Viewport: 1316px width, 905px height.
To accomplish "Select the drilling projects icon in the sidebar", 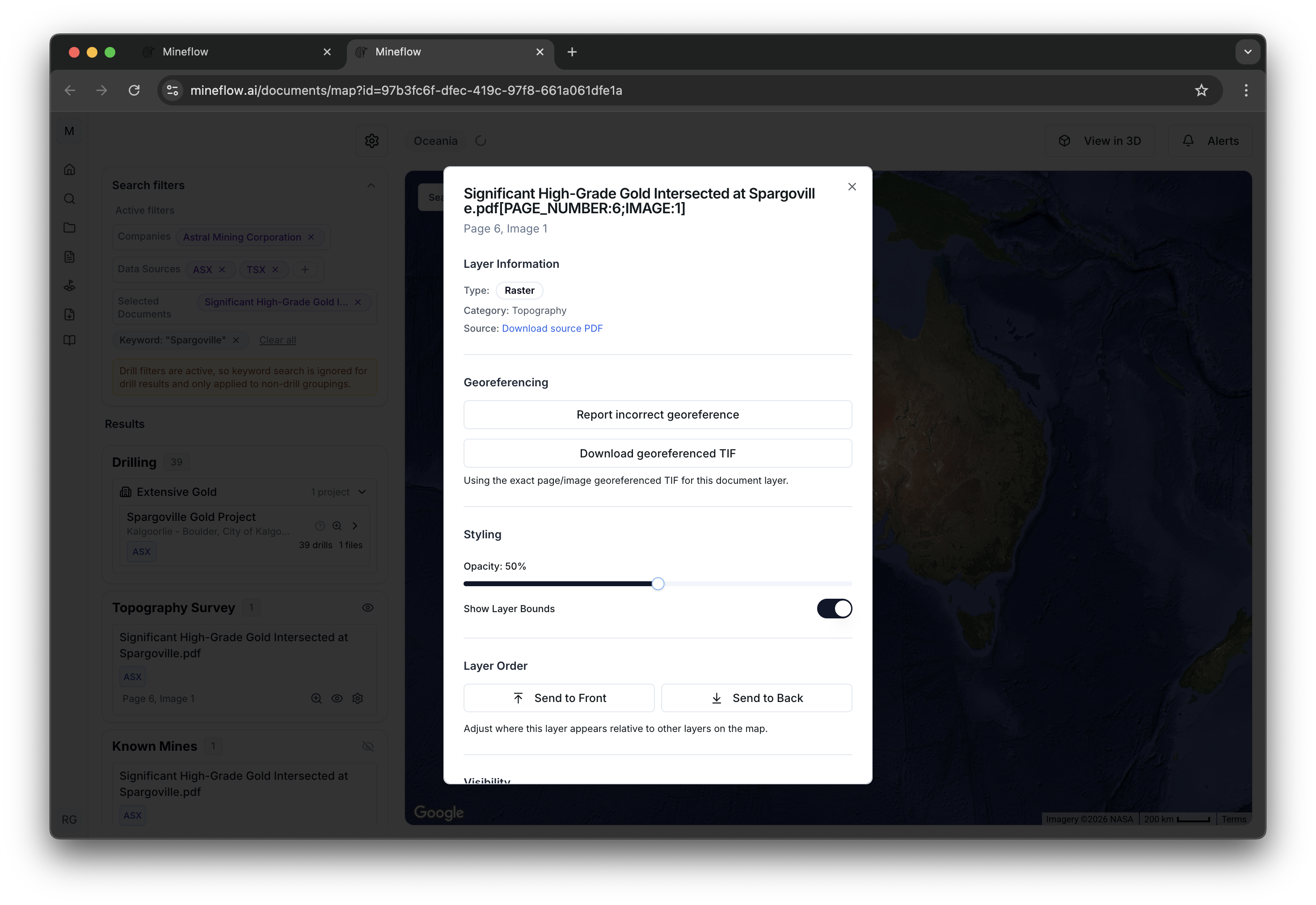I will (69, 285).
